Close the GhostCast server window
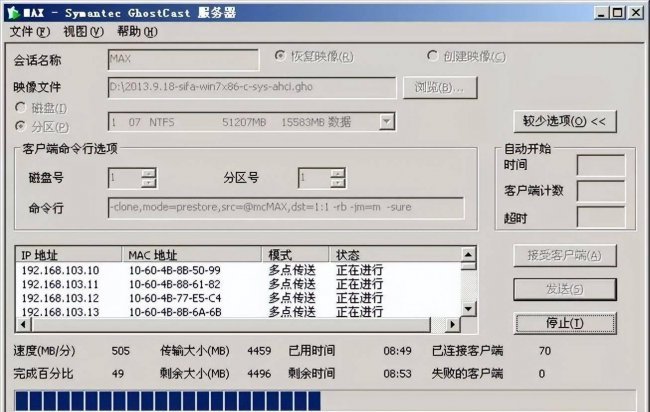Image resolution: width=650 pixels, height=412 pixels. coord(635,13)
